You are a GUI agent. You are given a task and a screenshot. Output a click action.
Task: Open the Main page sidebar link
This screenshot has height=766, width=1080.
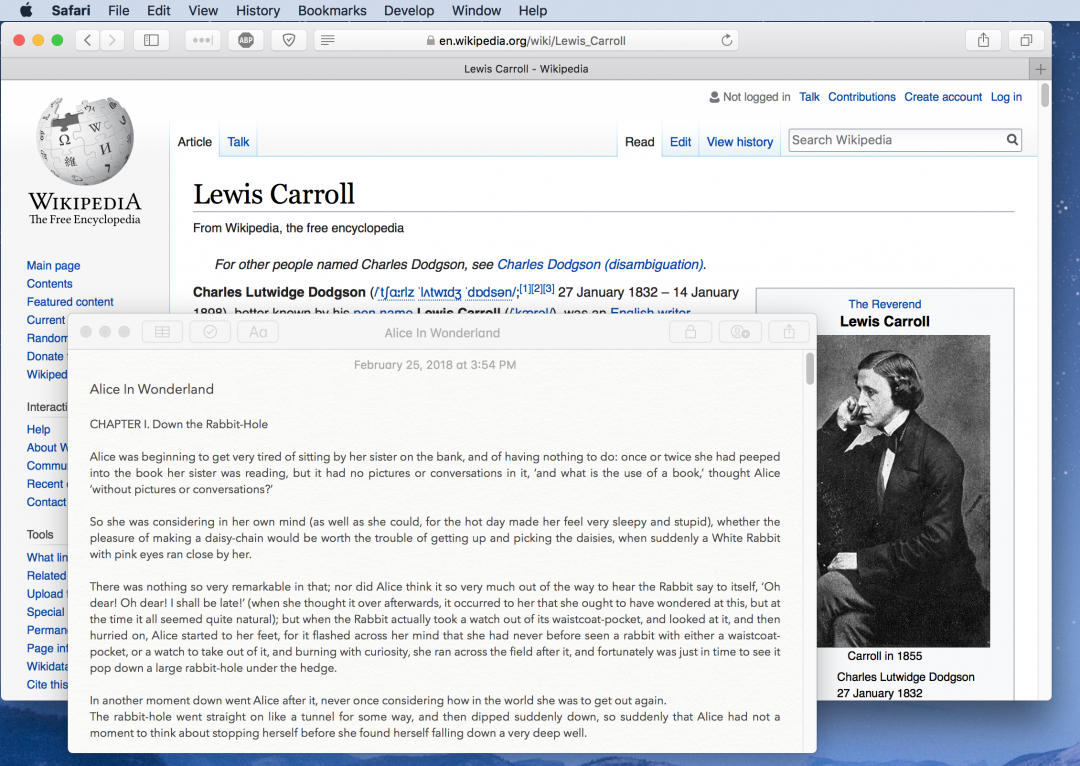pos(53,265)
